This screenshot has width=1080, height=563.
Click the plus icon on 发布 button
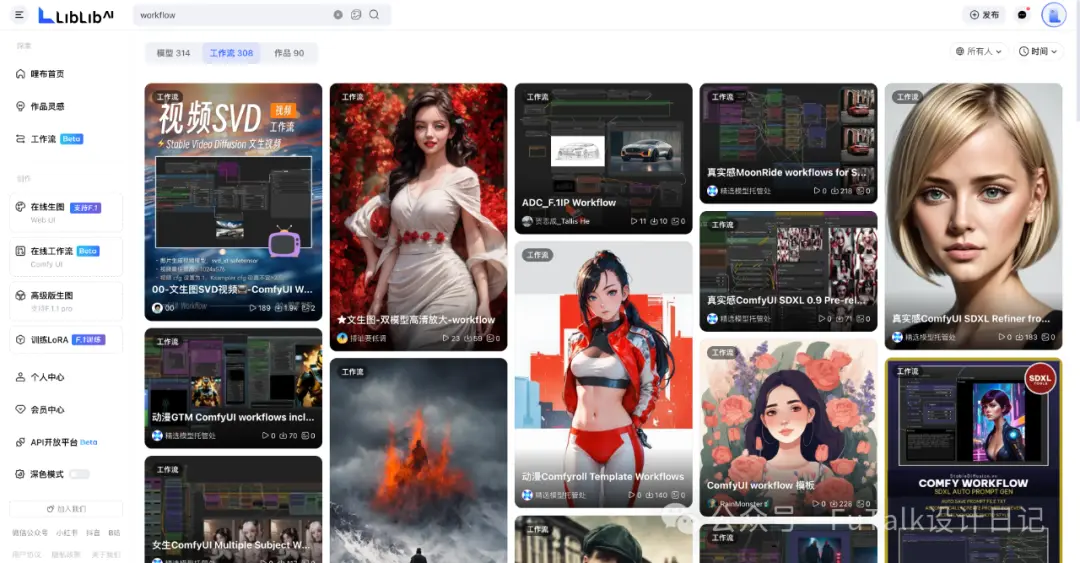(974, 14)
